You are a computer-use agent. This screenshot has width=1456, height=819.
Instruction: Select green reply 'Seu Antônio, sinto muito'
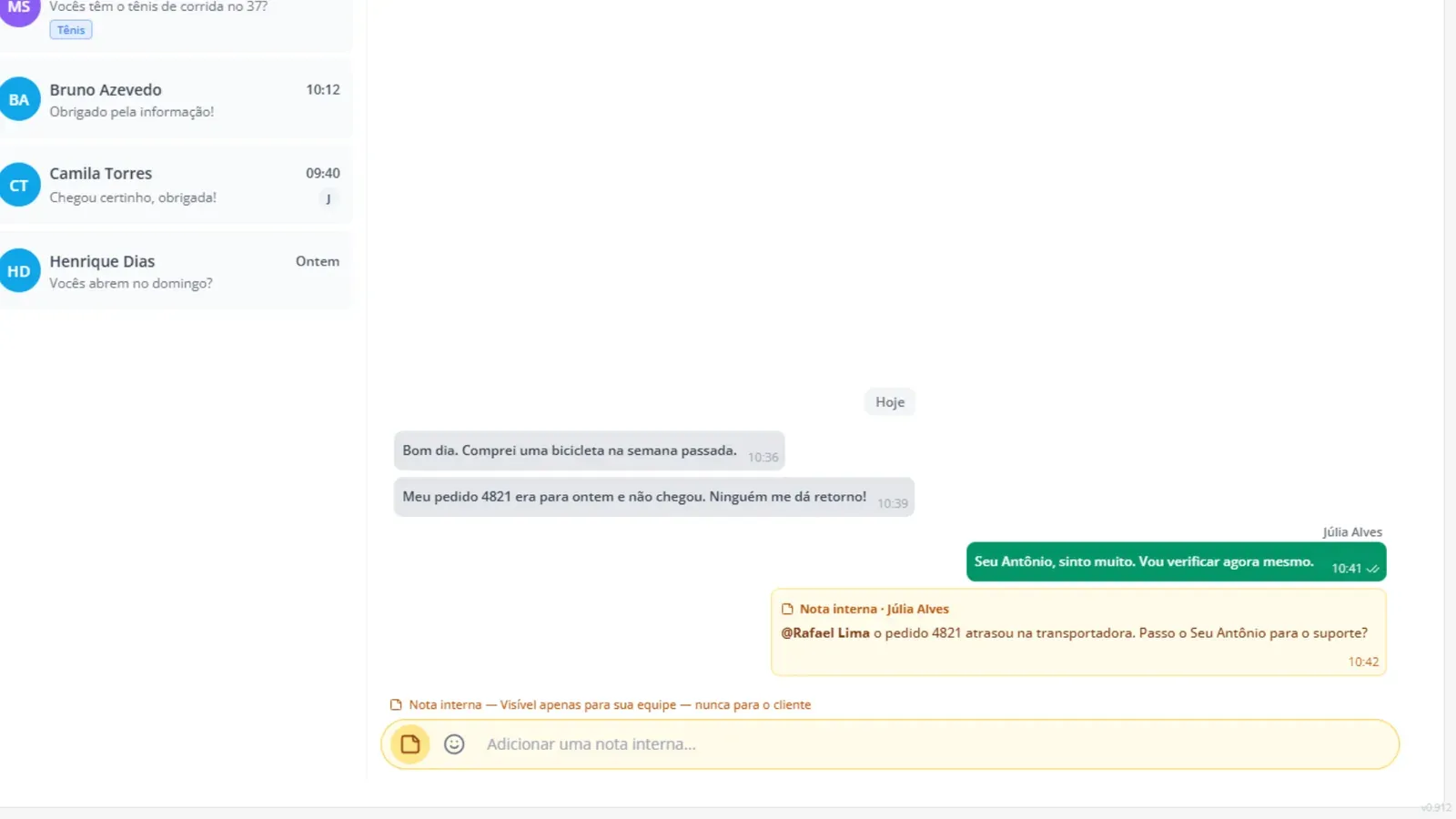coord(1176,561)
